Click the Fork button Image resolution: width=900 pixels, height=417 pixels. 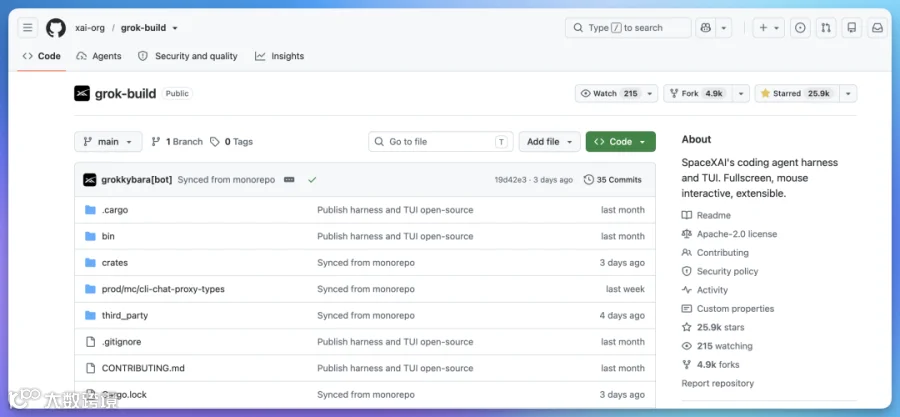698,93
